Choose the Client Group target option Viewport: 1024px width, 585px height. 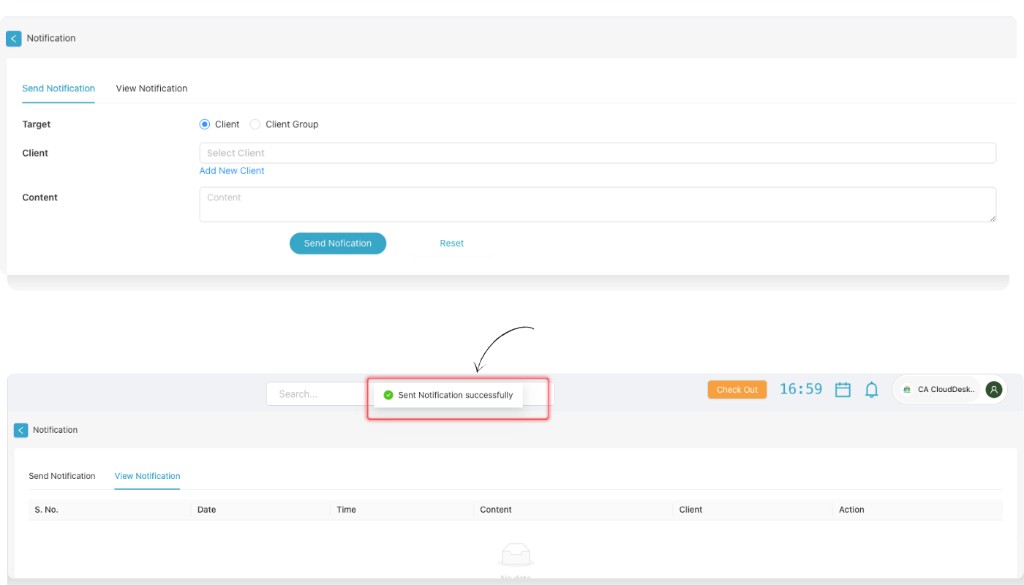tap(256, 124)
